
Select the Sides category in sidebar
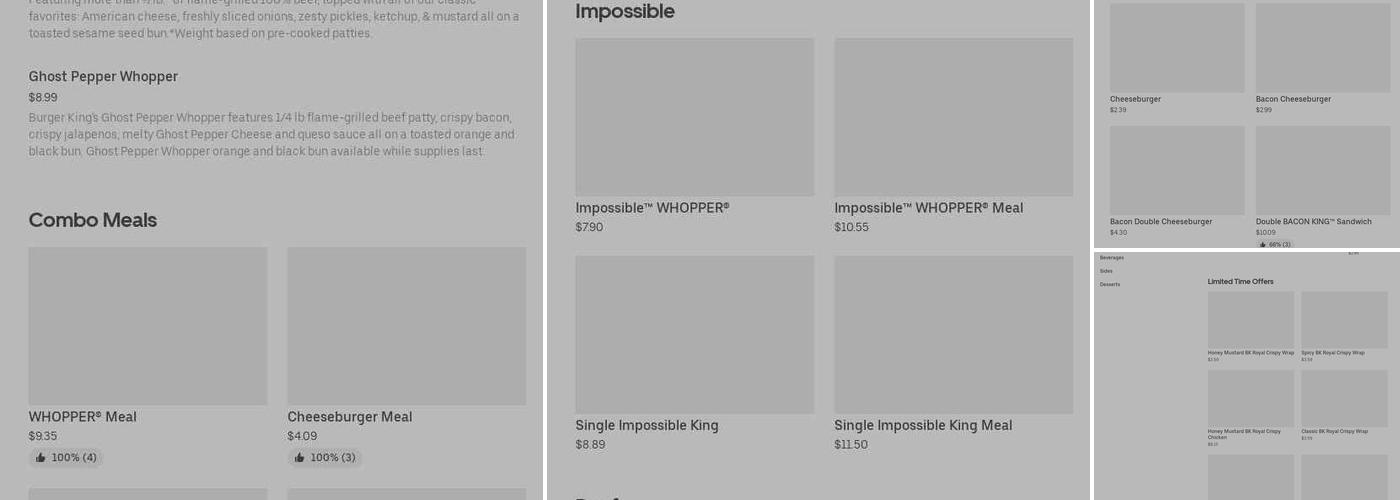click(1106, 271)
